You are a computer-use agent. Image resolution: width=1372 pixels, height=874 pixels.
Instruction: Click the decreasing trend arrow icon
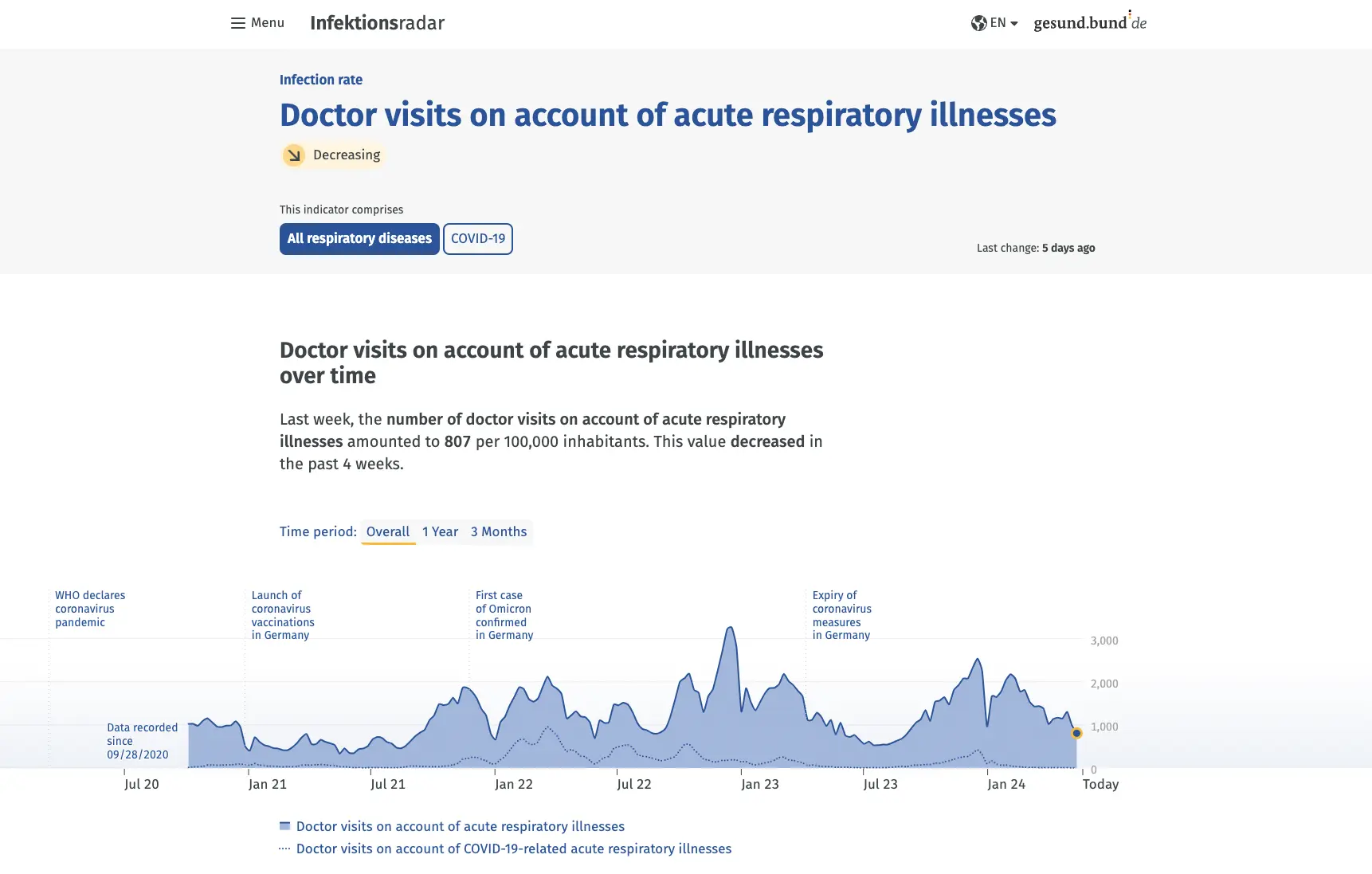tap(295, 155)
